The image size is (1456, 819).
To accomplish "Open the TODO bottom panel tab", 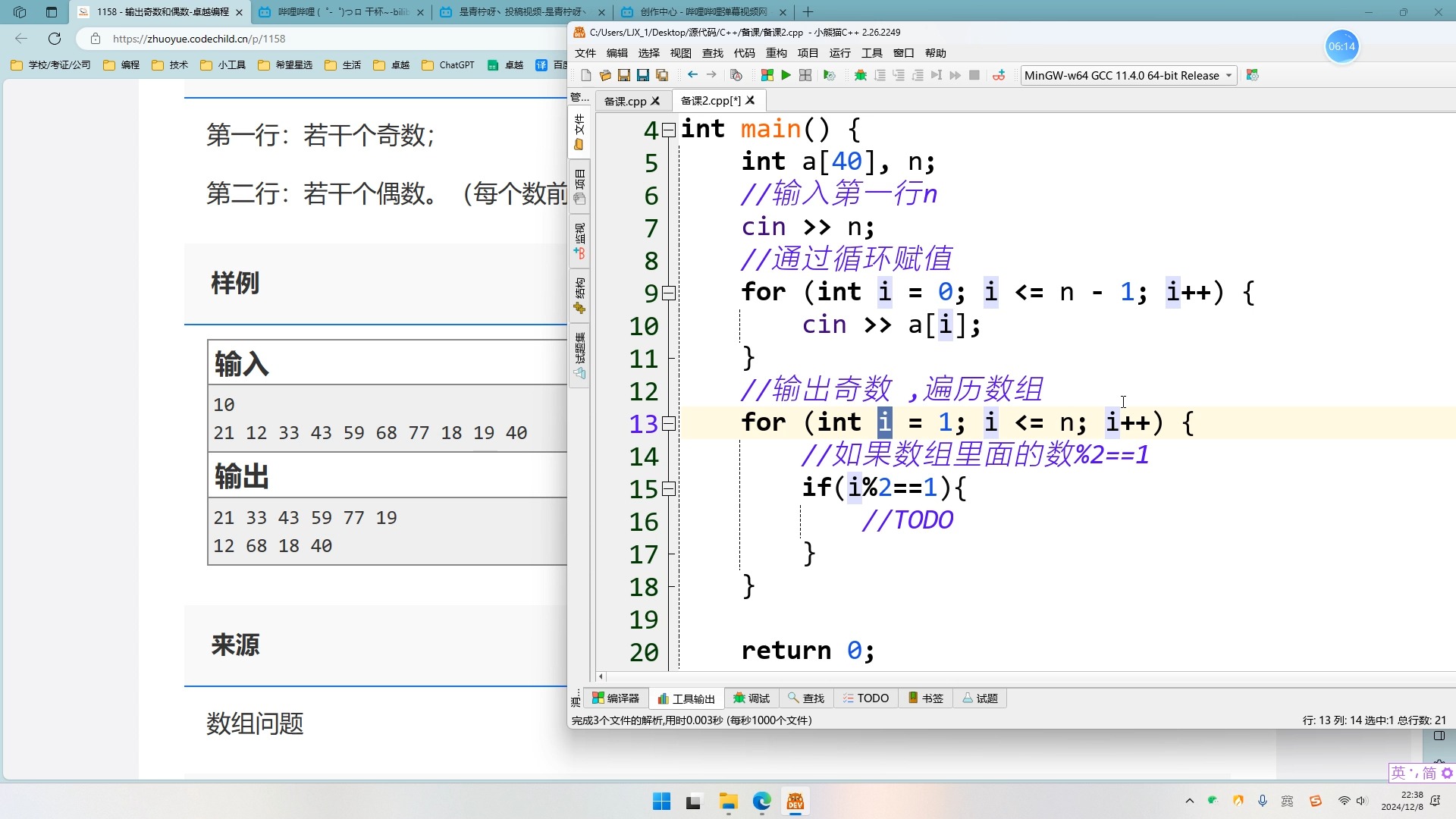I will 866,698.
